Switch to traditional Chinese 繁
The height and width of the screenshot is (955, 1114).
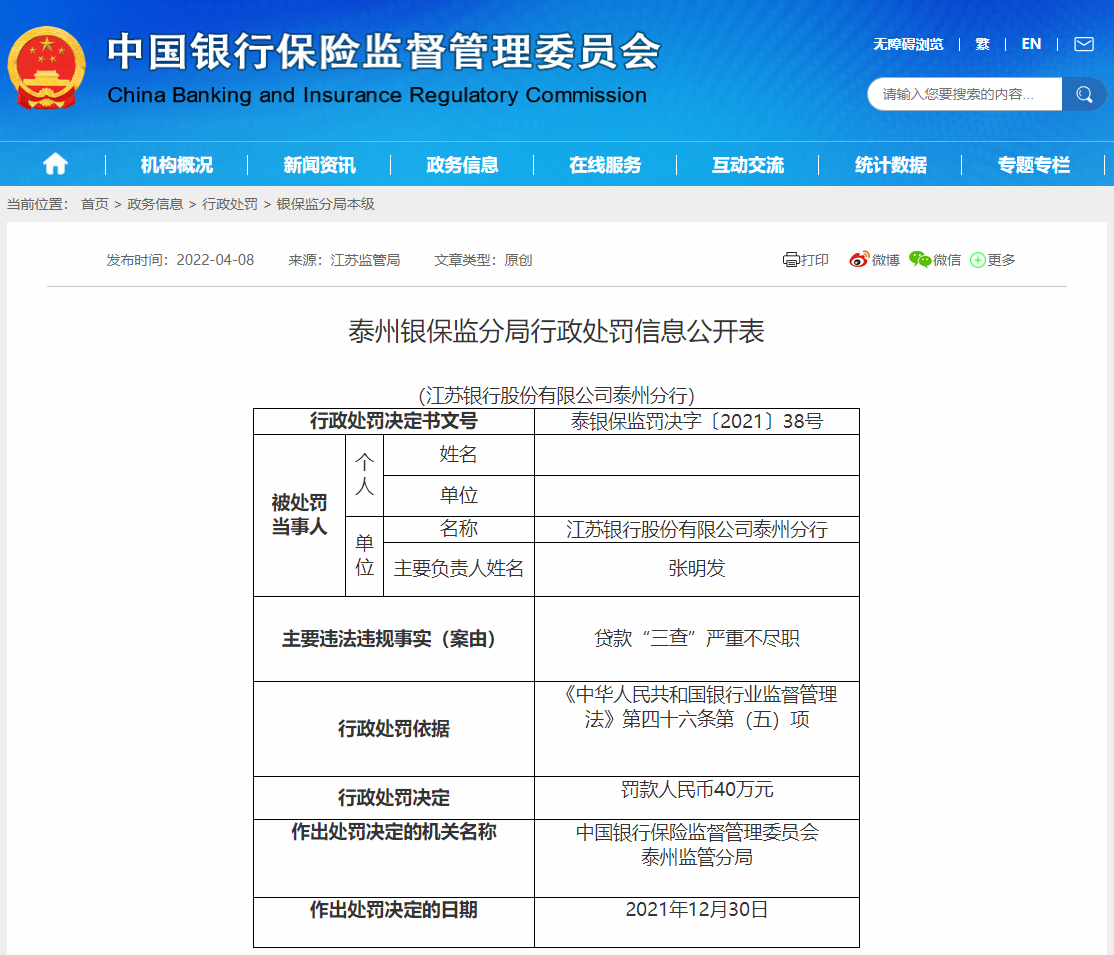(983, 44)
